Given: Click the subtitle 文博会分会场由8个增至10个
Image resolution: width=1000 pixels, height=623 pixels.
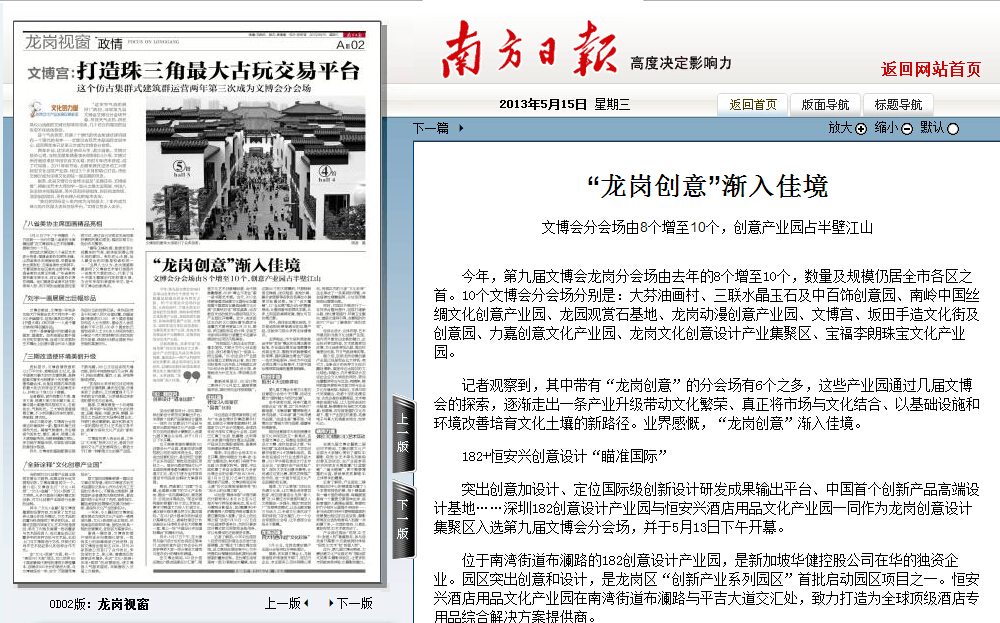Looking at the screenshot, I should [631, 228].
